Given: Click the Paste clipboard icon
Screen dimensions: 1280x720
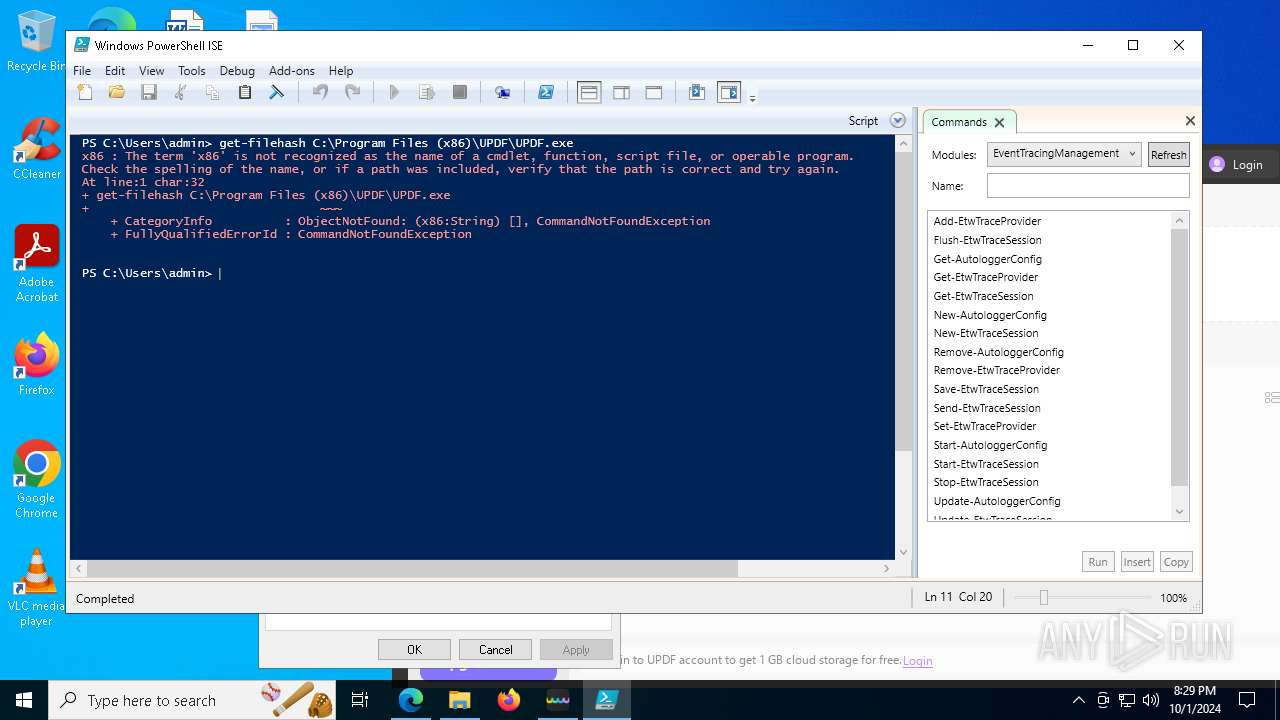Looking at the screenshot, I should [x=245, y=92].
